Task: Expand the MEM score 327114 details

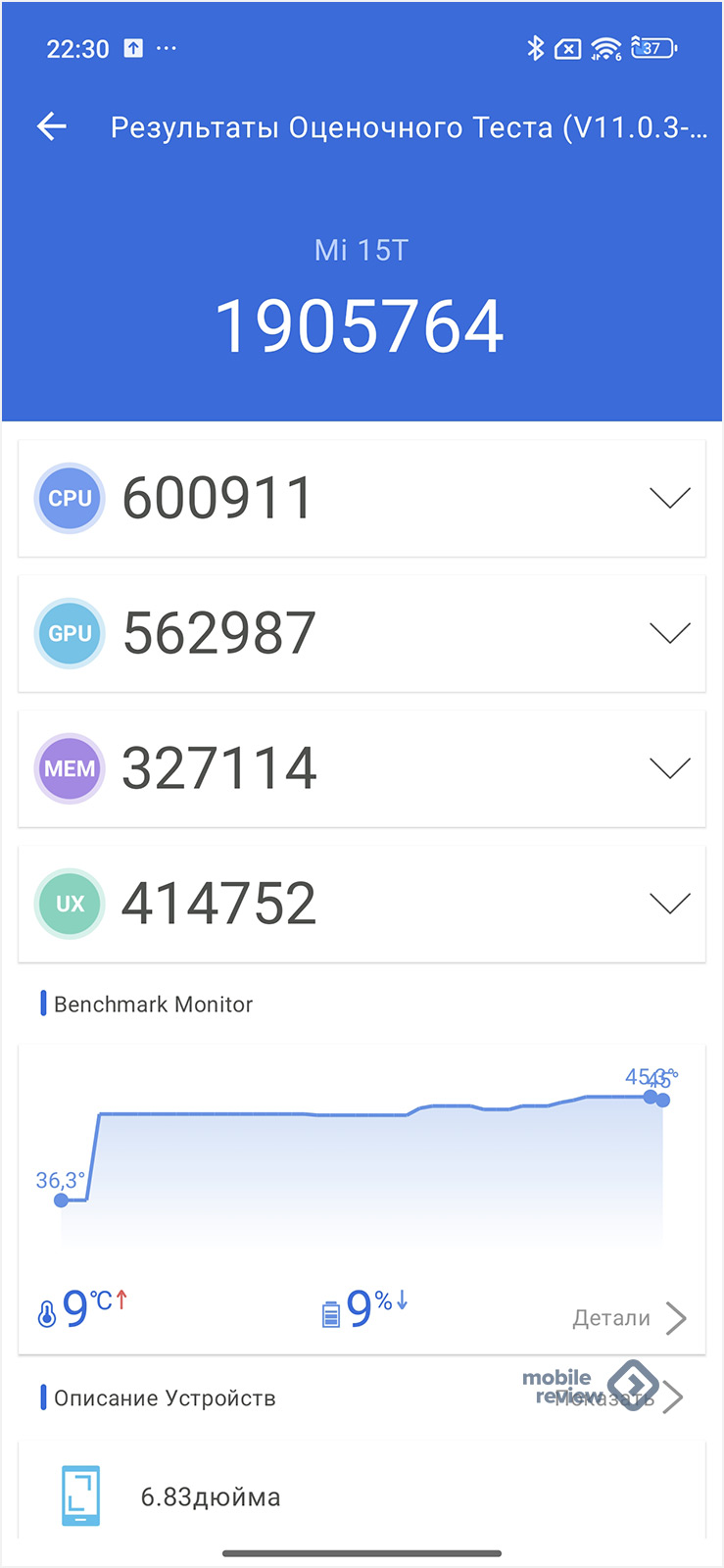Action: [670, 768]
